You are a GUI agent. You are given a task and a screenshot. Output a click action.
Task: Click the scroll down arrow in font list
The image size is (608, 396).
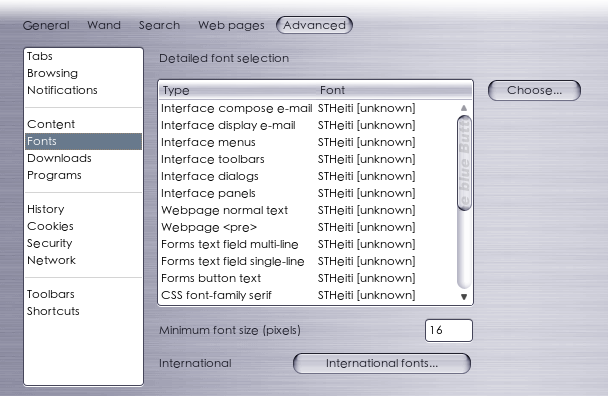(x=464, y=297)
